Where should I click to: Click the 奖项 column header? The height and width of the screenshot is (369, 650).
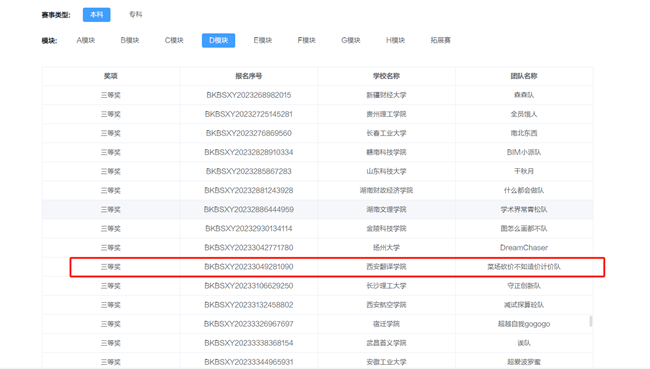click(111, 76)
